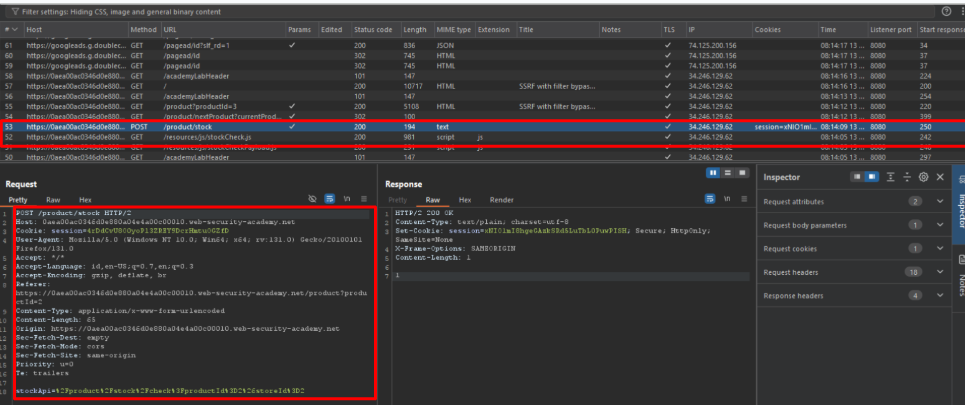Open the Inspector settings gear
The height and width of the screenshot is (405, 965).
(x=923, y=177)
